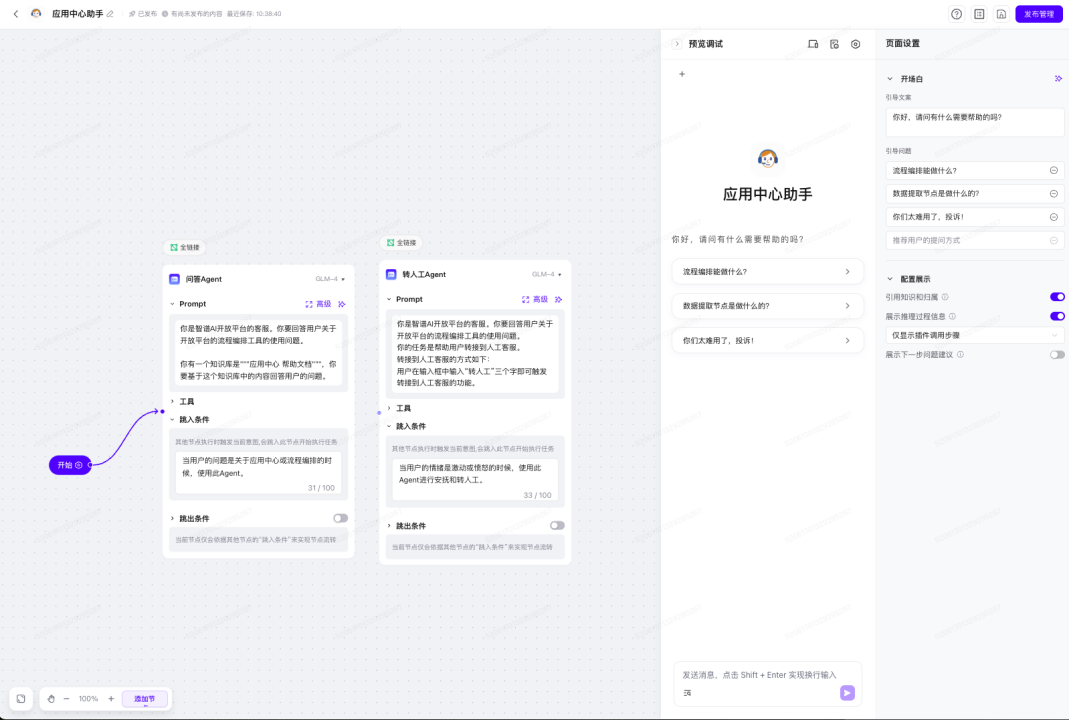Click the 已发布 status label

click(142, 14)
